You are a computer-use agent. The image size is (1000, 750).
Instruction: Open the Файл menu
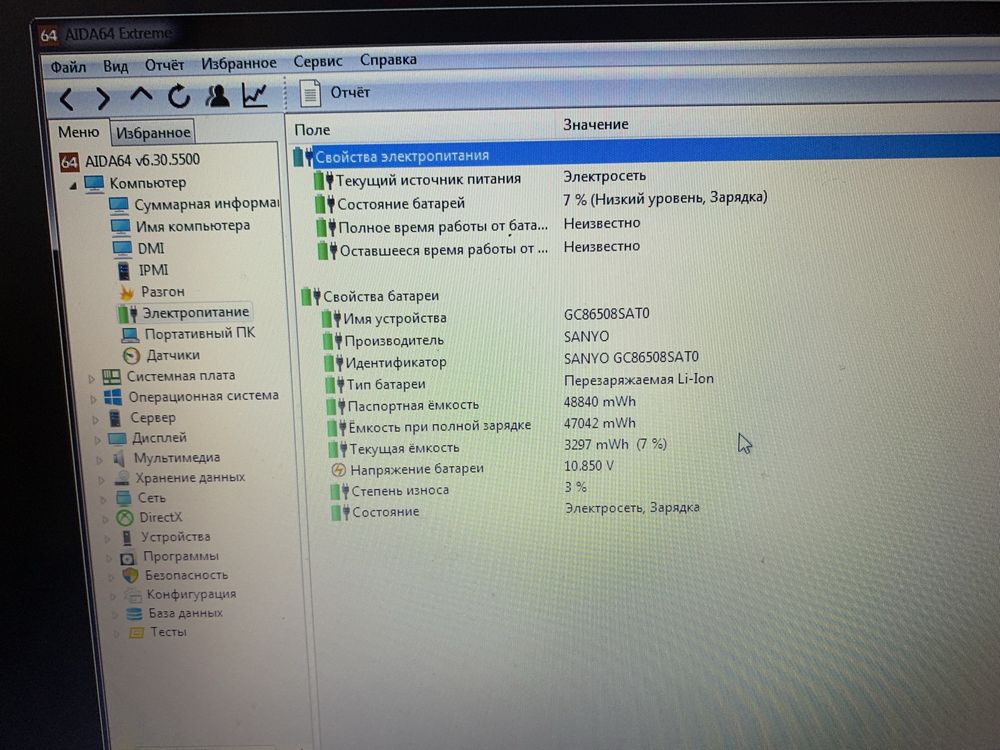[x=68, y=66]
